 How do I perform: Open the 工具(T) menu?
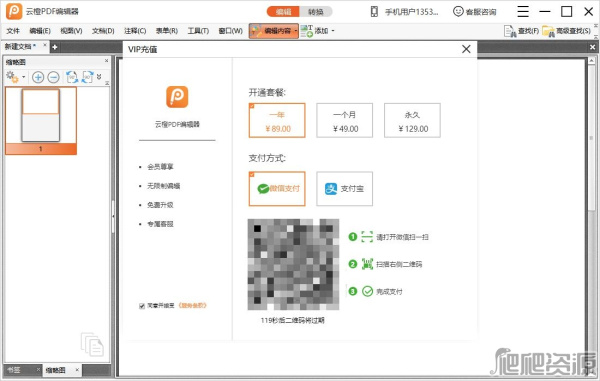(x=198, y=31)
